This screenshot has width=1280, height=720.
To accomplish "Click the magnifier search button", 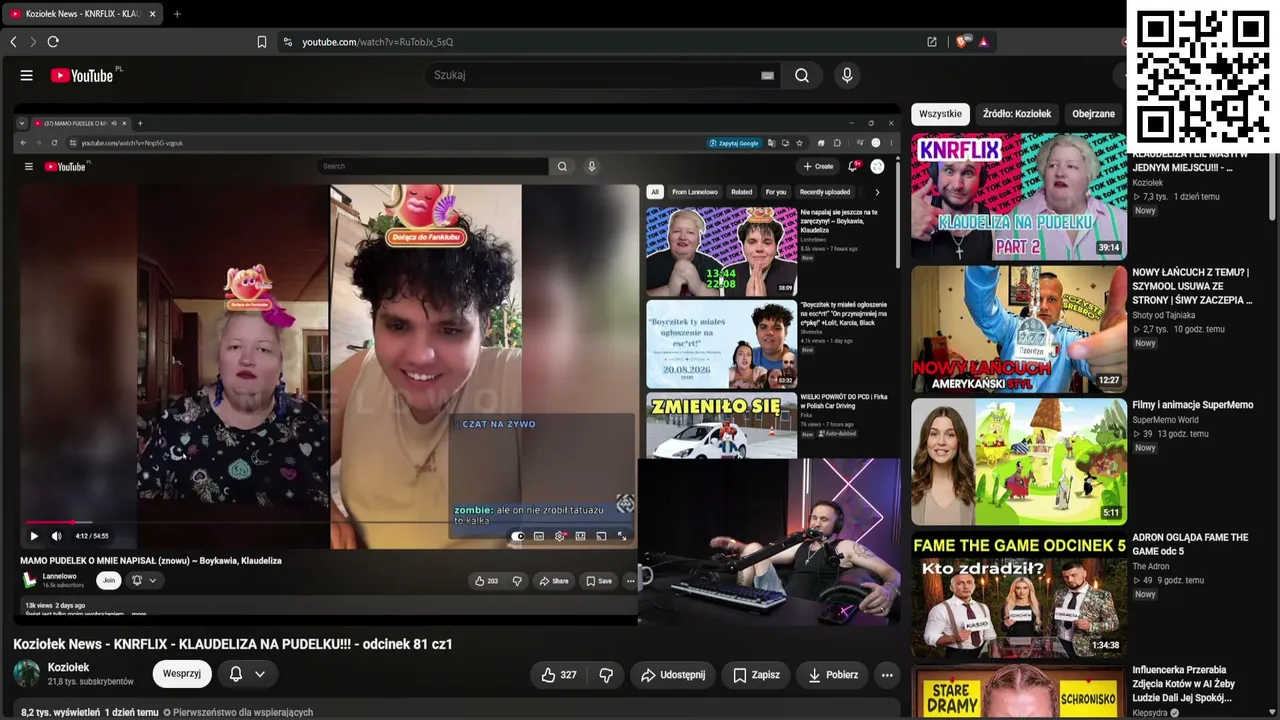I will [x=802, y=75].
